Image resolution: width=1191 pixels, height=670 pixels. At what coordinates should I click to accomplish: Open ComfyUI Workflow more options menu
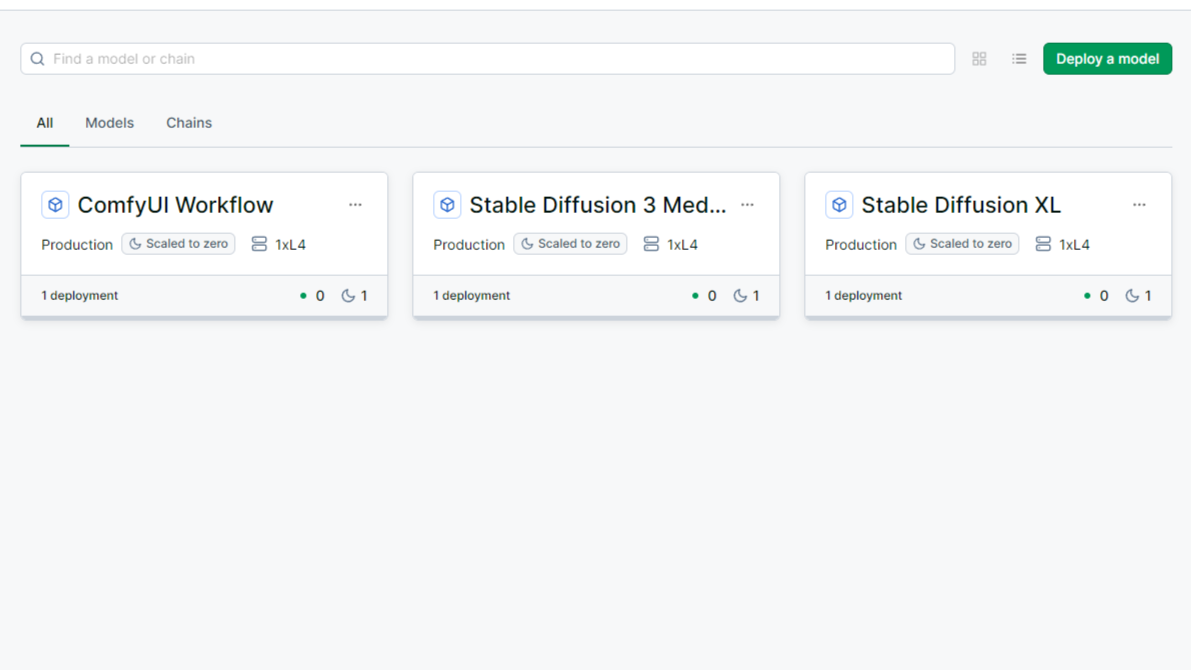(355, 204)
